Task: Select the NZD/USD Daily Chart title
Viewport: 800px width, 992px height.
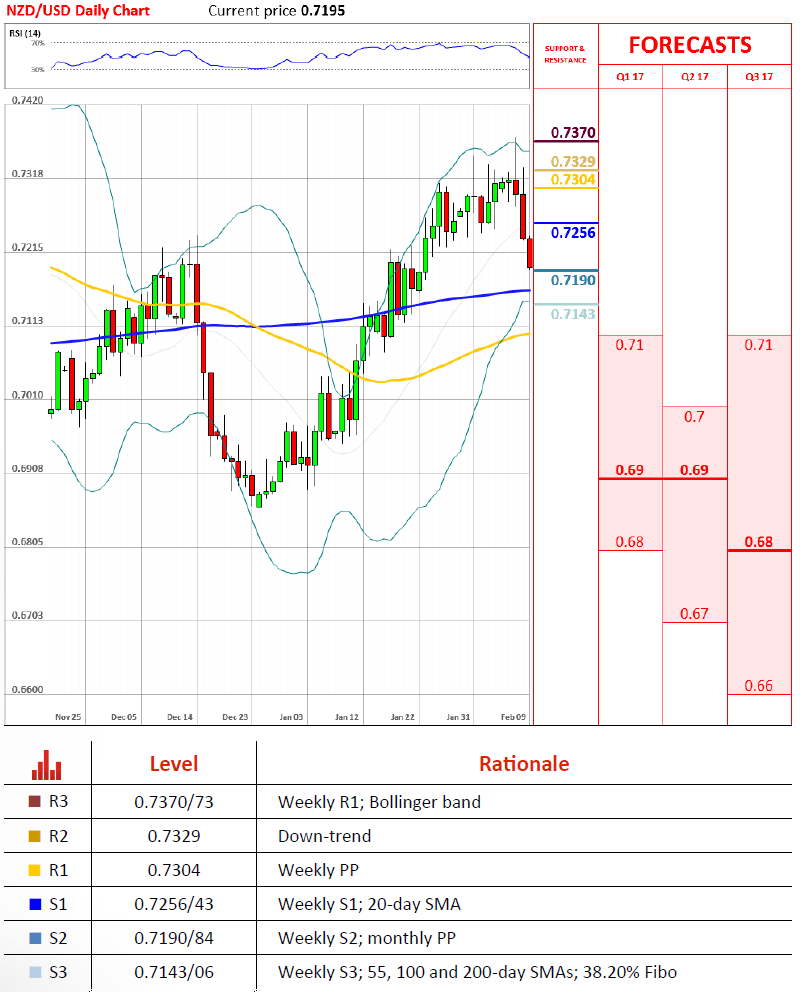Action: pyautogui.click(x=78, y=11)
